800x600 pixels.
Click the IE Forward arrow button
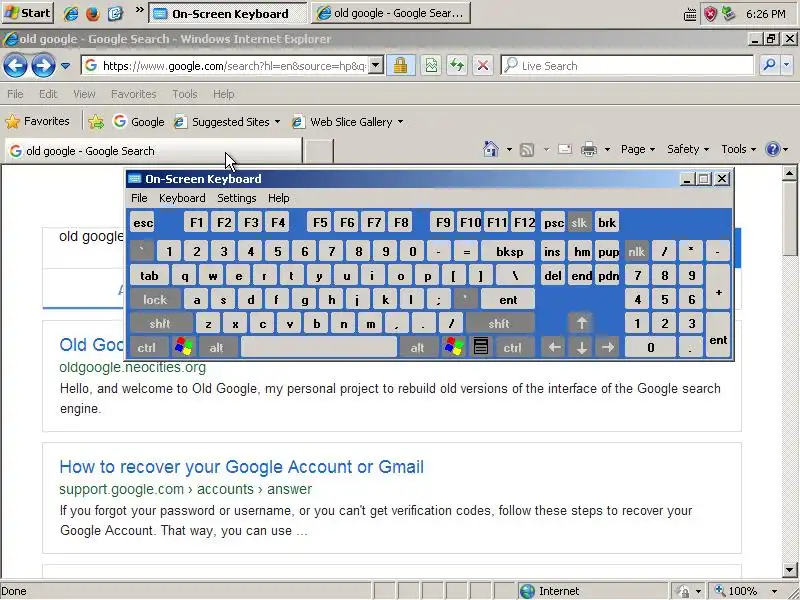coord(43,65)
